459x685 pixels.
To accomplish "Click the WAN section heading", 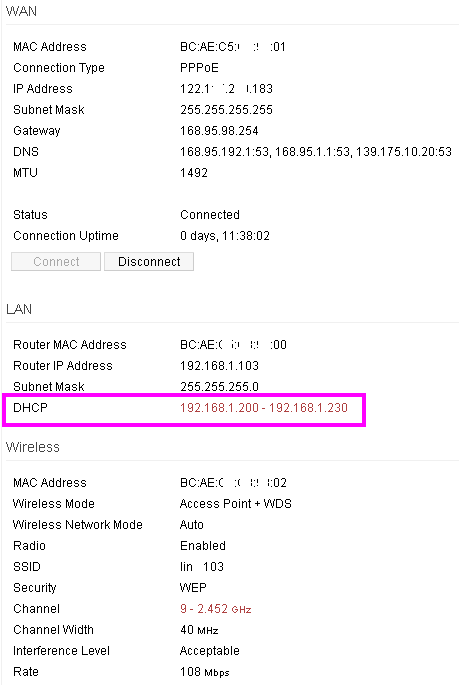I will pos(21,11).
